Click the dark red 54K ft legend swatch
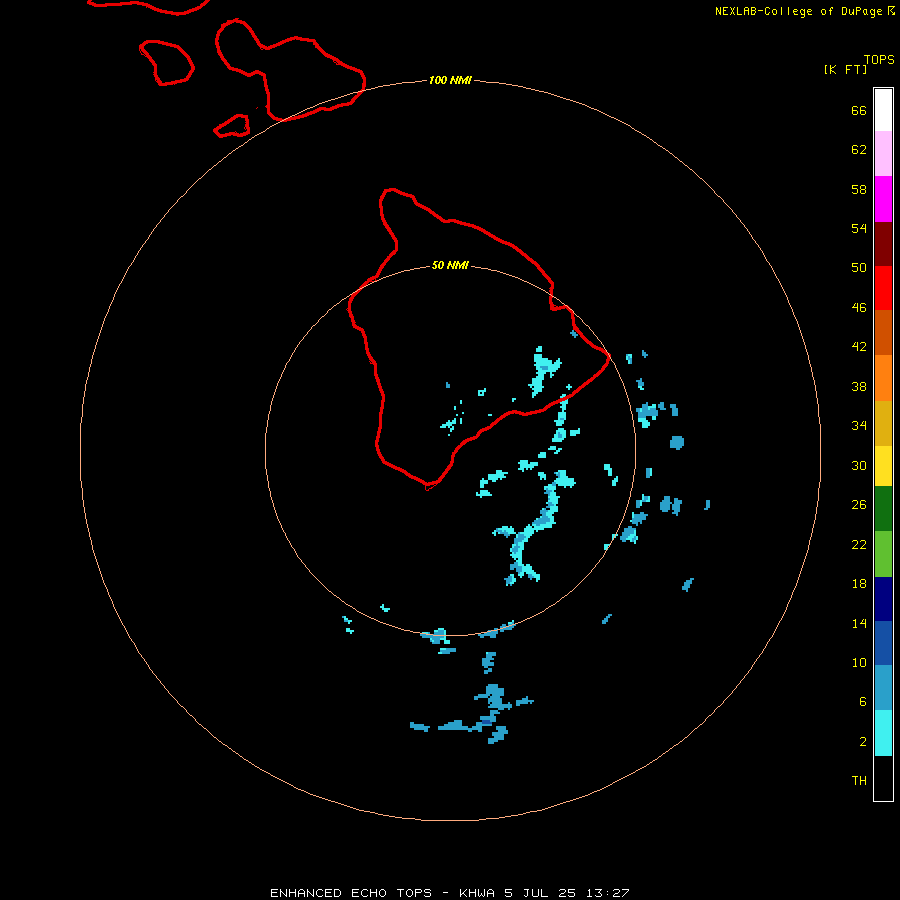This screenshot has height=900, width=900. (883, 244)
